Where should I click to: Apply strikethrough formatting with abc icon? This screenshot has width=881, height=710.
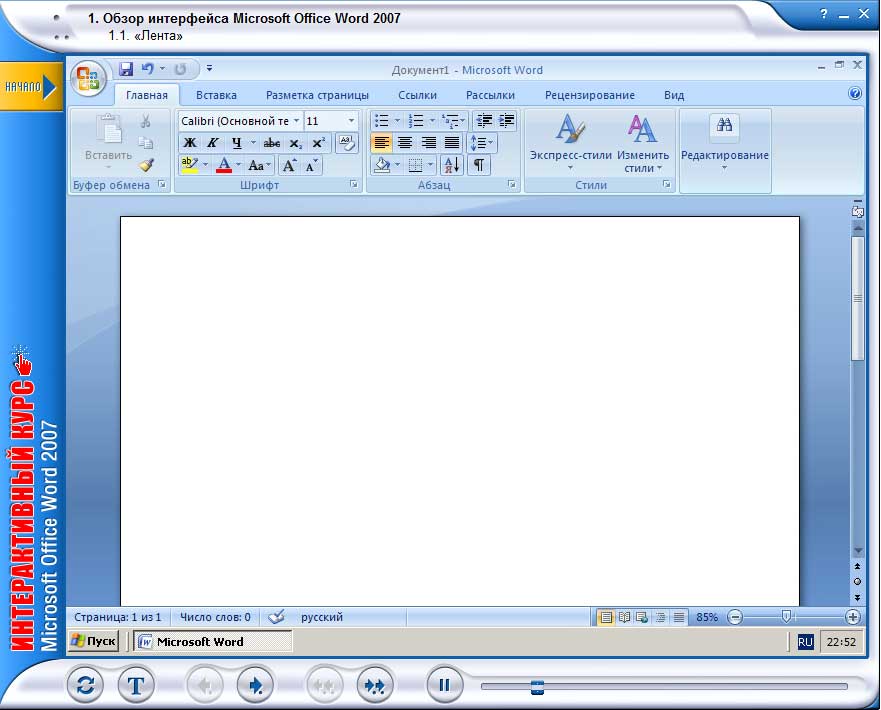(x=271, y=143)
